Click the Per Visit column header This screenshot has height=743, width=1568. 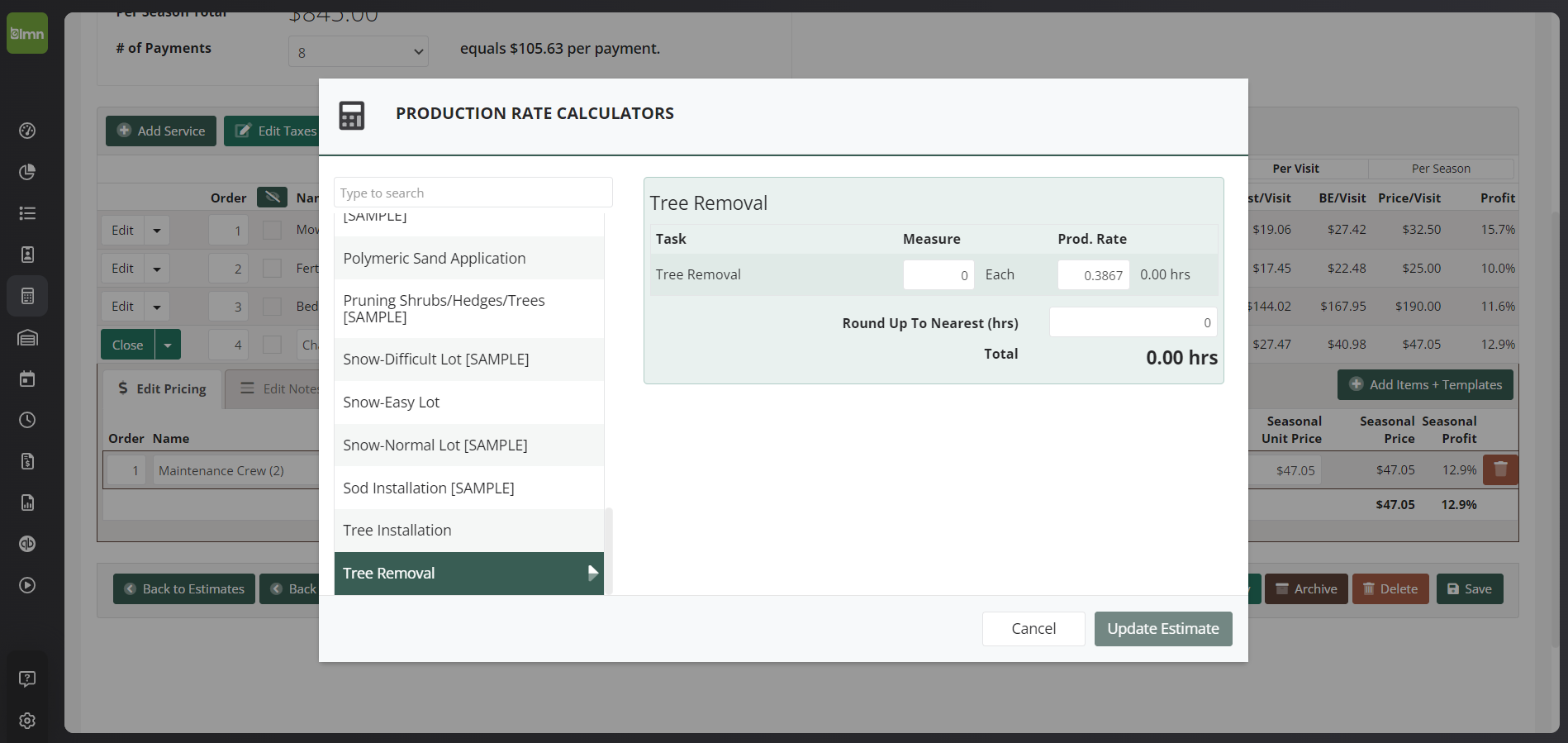click(x=1295, y=169)
